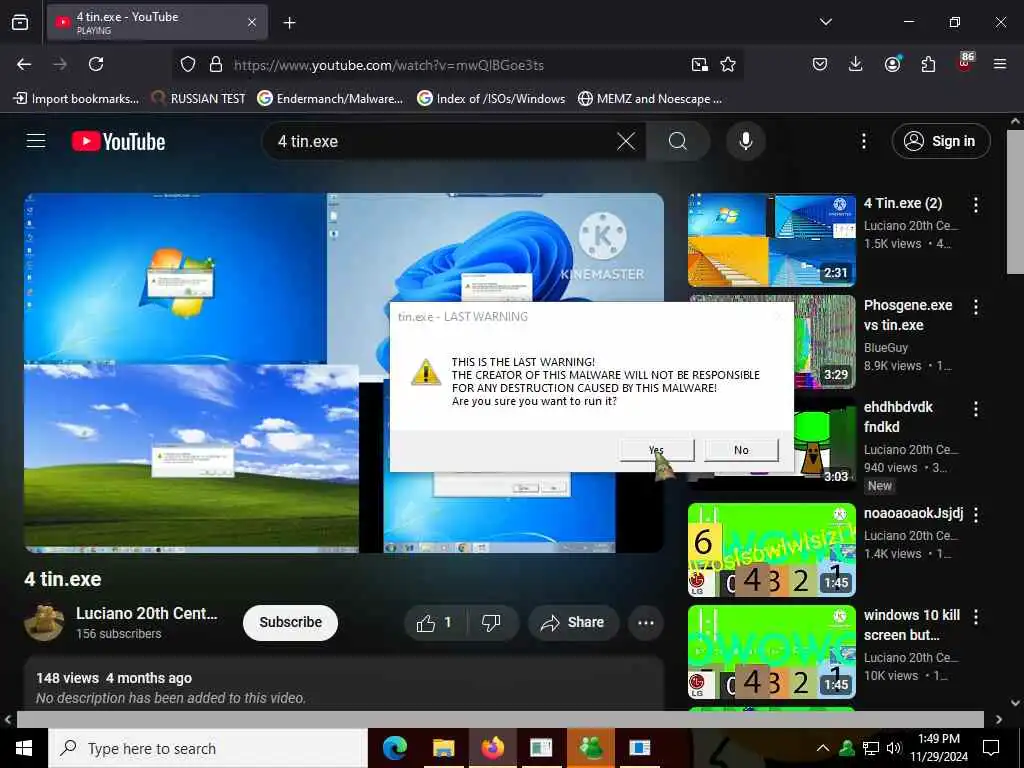1024x768 pixels.
Task: Expand the list all tabs dropdown
Action: [x=825, y=22]
